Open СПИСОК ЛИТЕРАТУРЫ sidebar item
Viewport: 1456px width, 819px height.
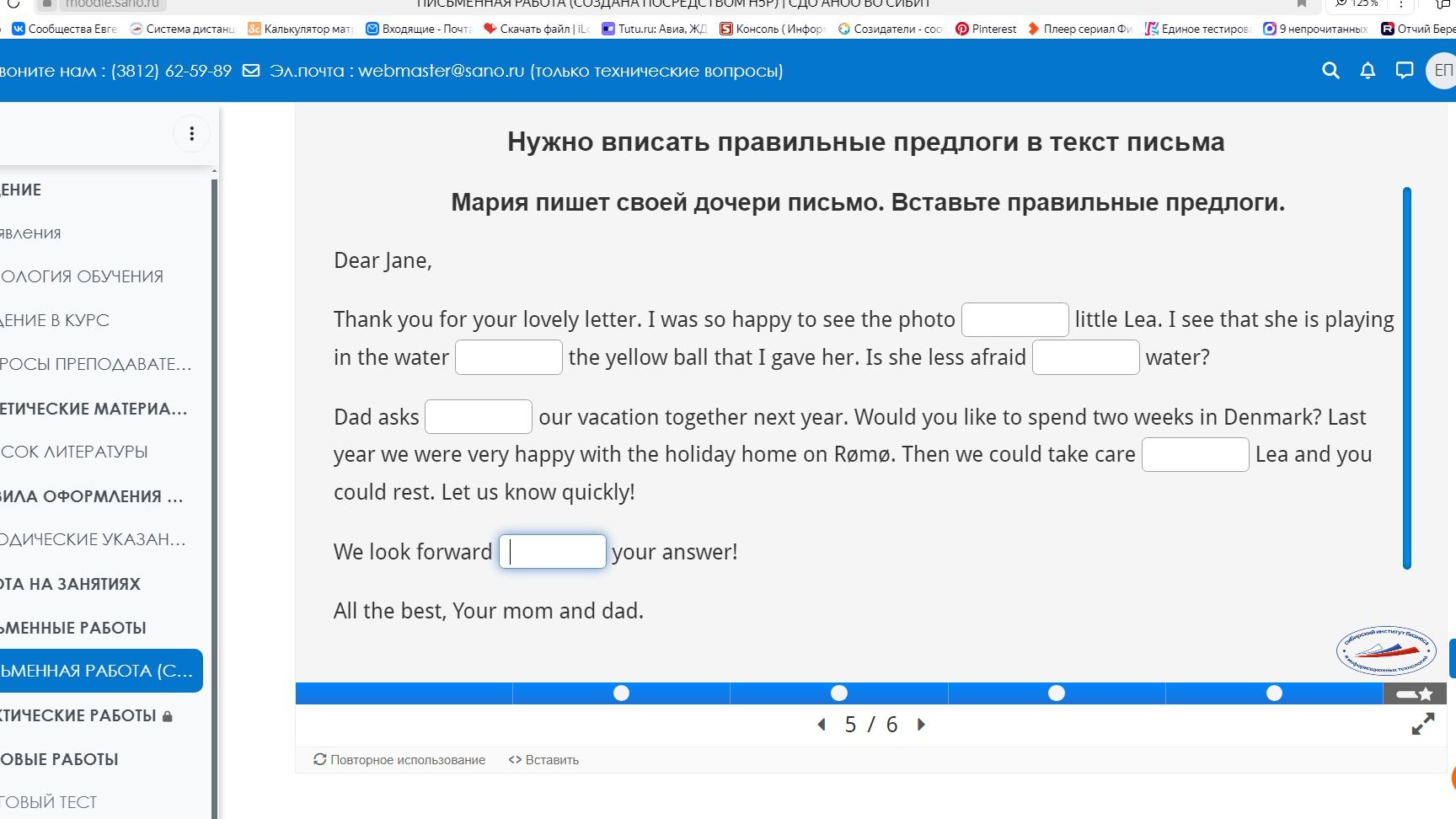pyautogui.click(x=74, y=452)
